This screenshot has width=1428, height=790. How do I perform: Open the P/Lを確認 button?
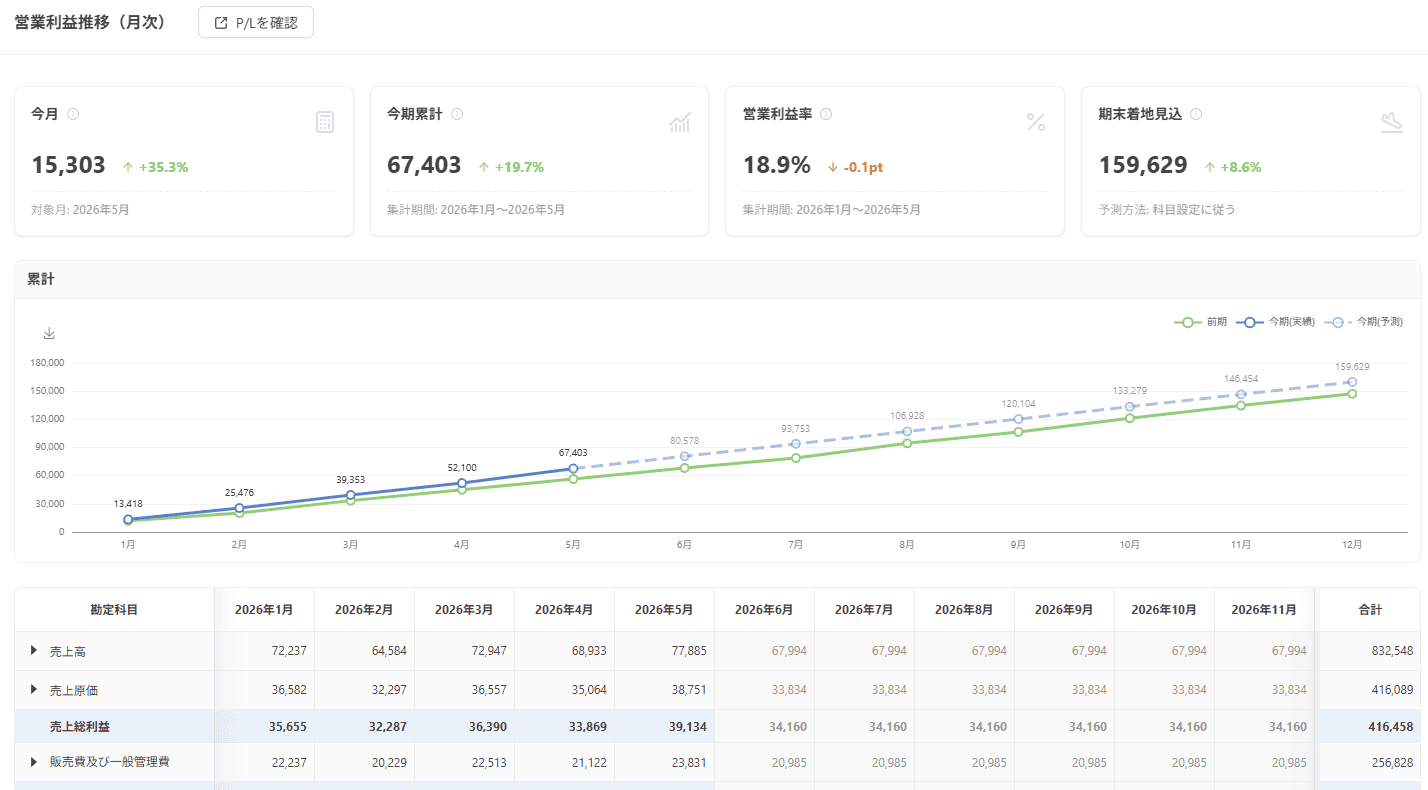(256, 22)
